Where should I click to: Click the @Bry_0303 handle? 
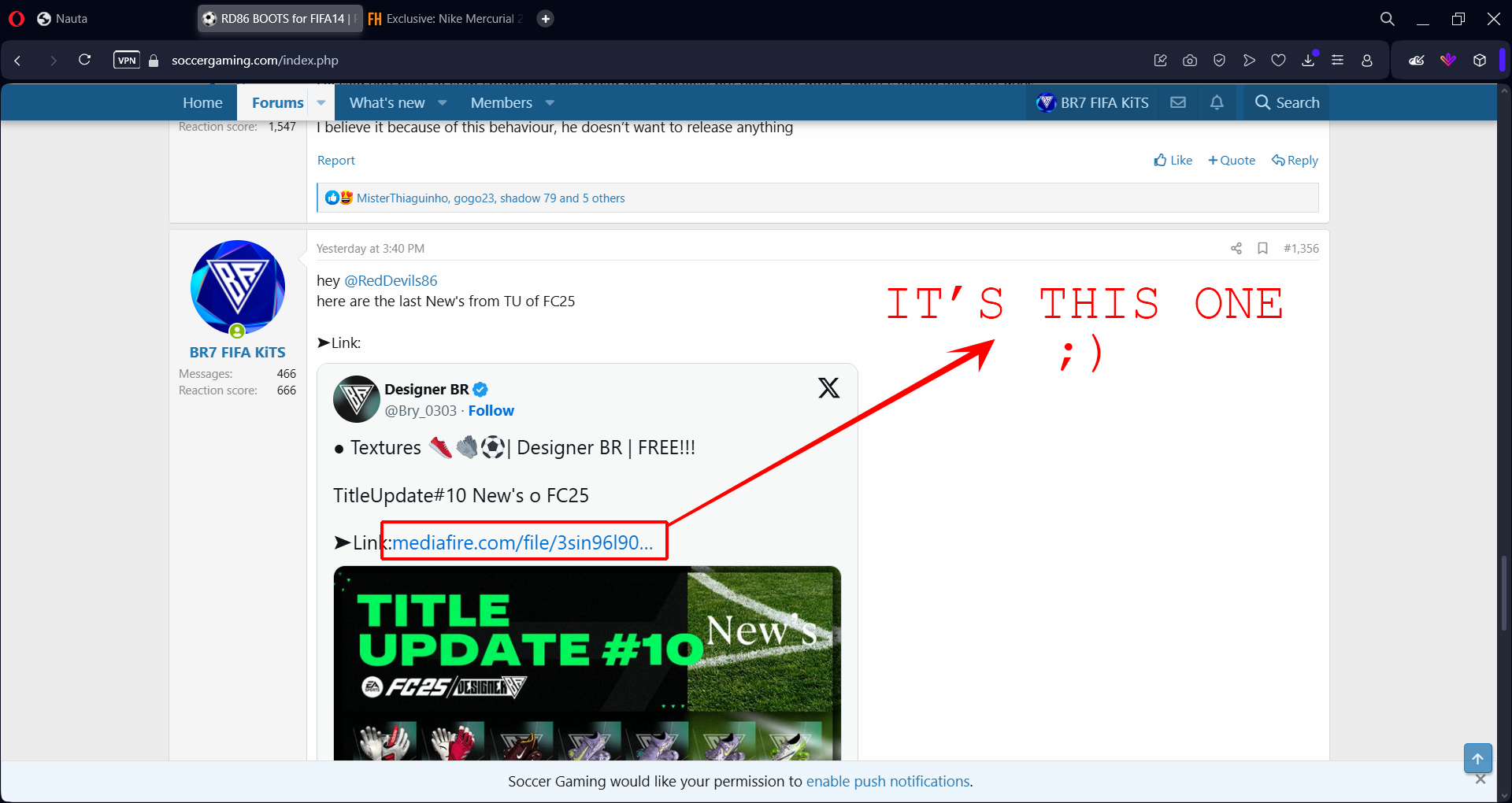tap(421, 410)
